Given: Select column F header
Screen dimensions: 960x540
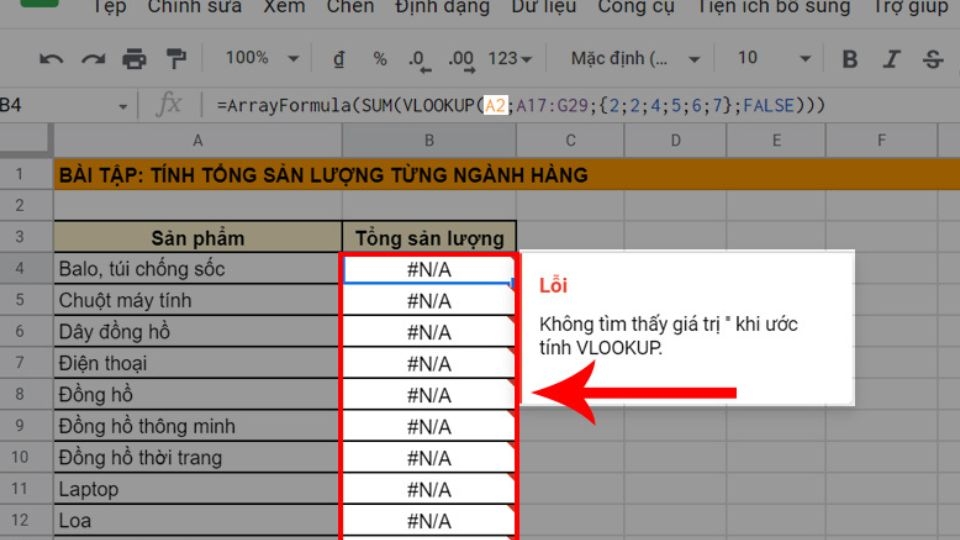Looking at the screenshot, I should point(881,140).
